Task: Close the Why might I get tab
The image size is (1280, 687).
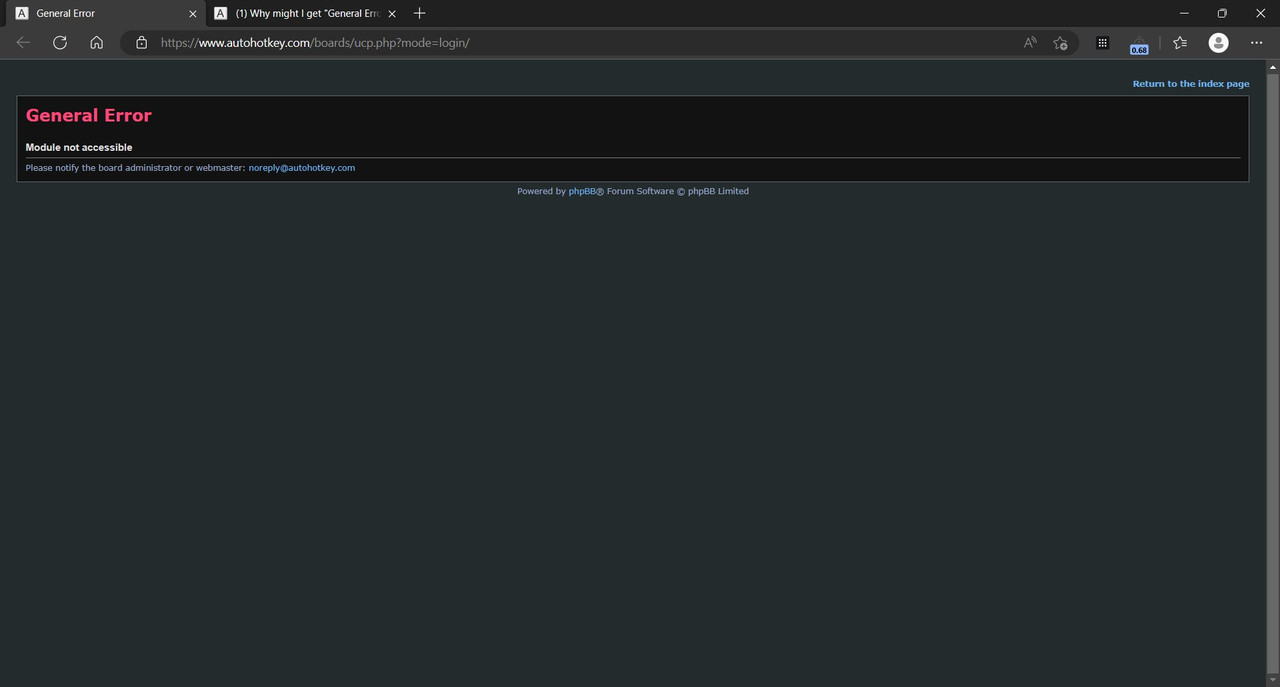Action: point(392,14)
